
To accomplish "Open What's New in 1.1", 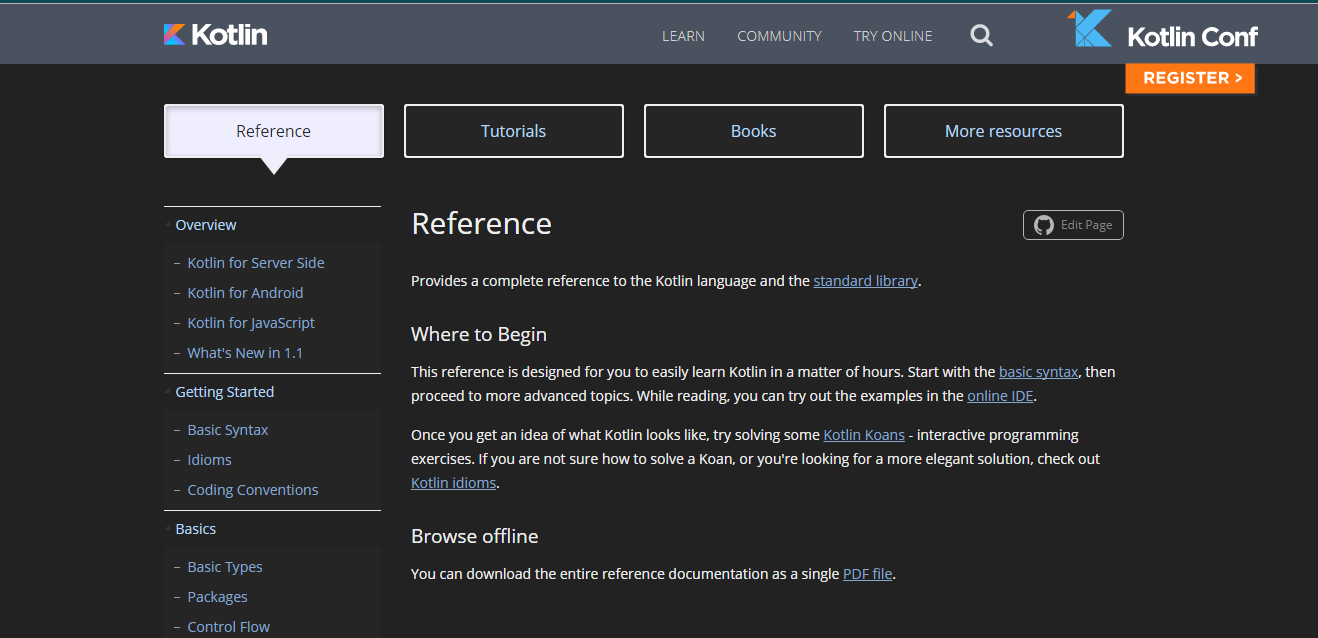I will pyautogui.click(x=245, y=353).
